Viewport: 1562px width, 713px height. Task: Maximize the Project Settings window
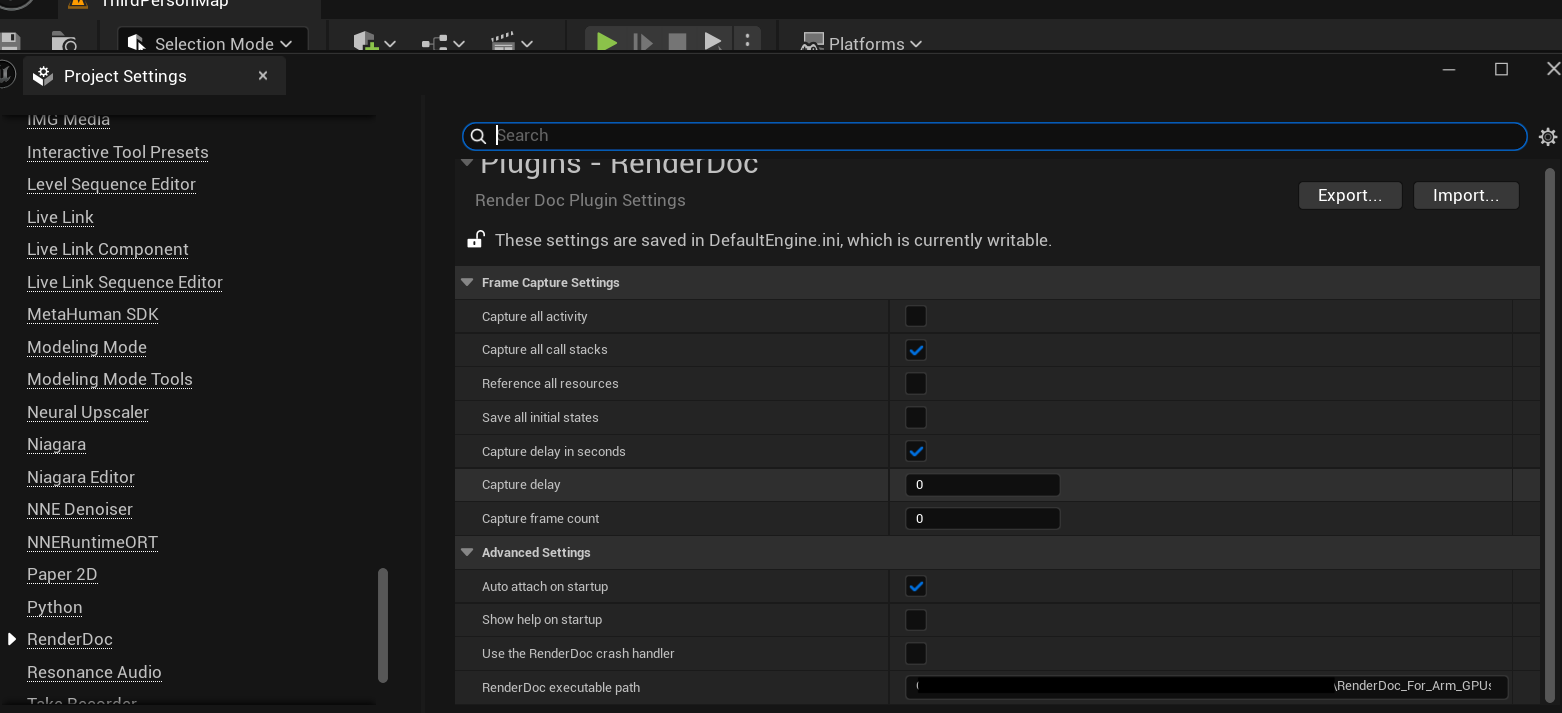[x=1501, y=69]
